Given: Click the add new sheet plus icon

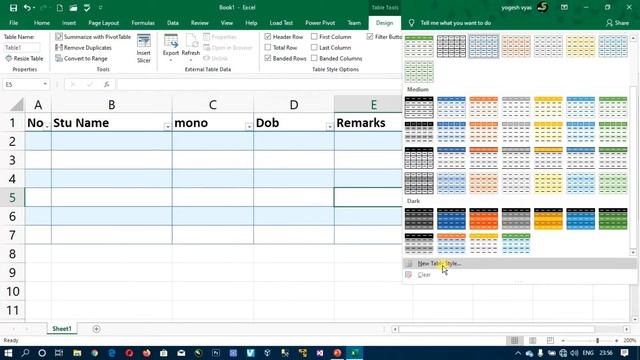Looking at the screenshot, I should point(96,329).
